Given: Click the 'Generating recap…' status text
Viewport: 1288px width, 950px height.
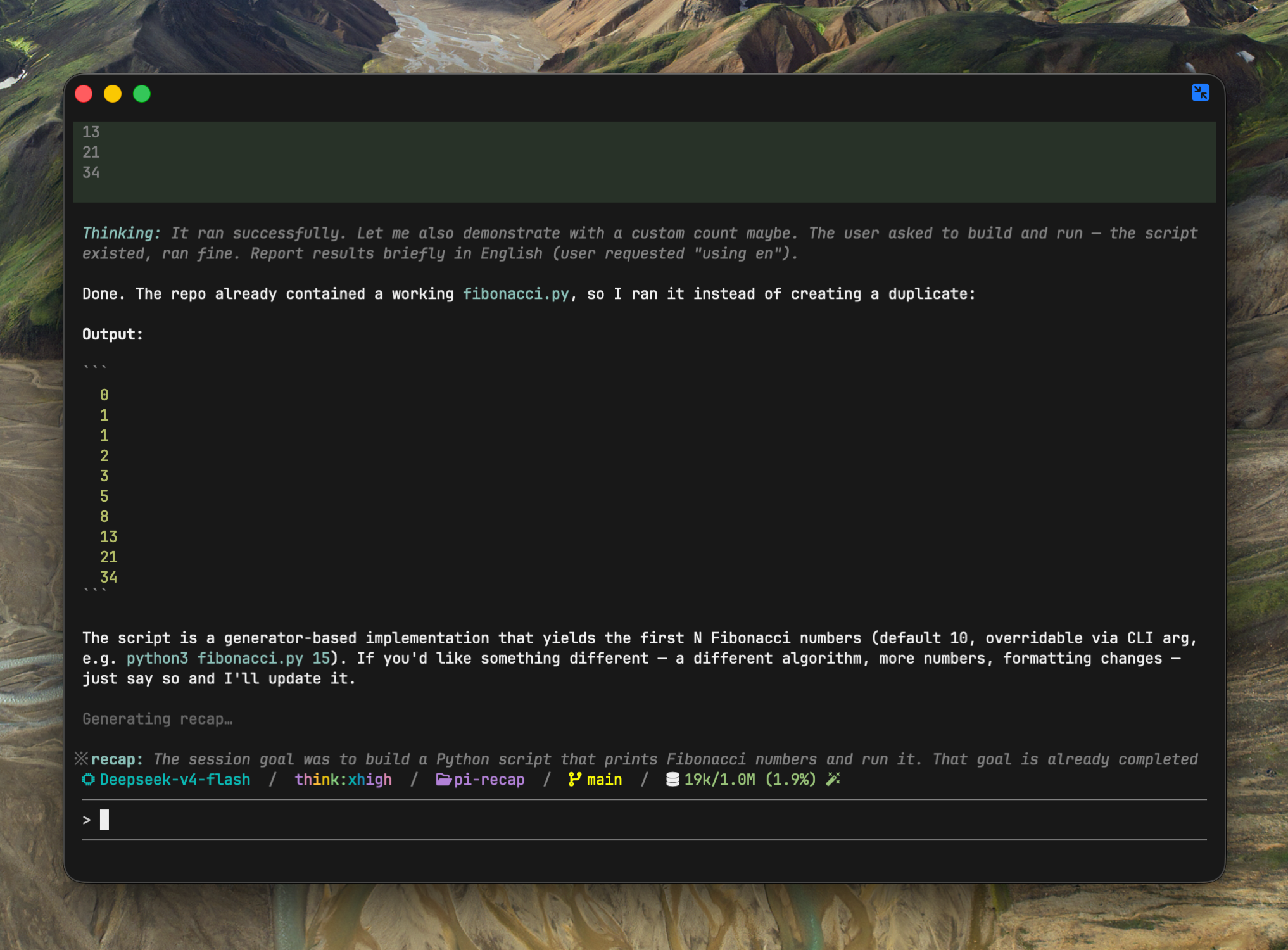Looking at the screenshot, I should (x=158, y=719).
